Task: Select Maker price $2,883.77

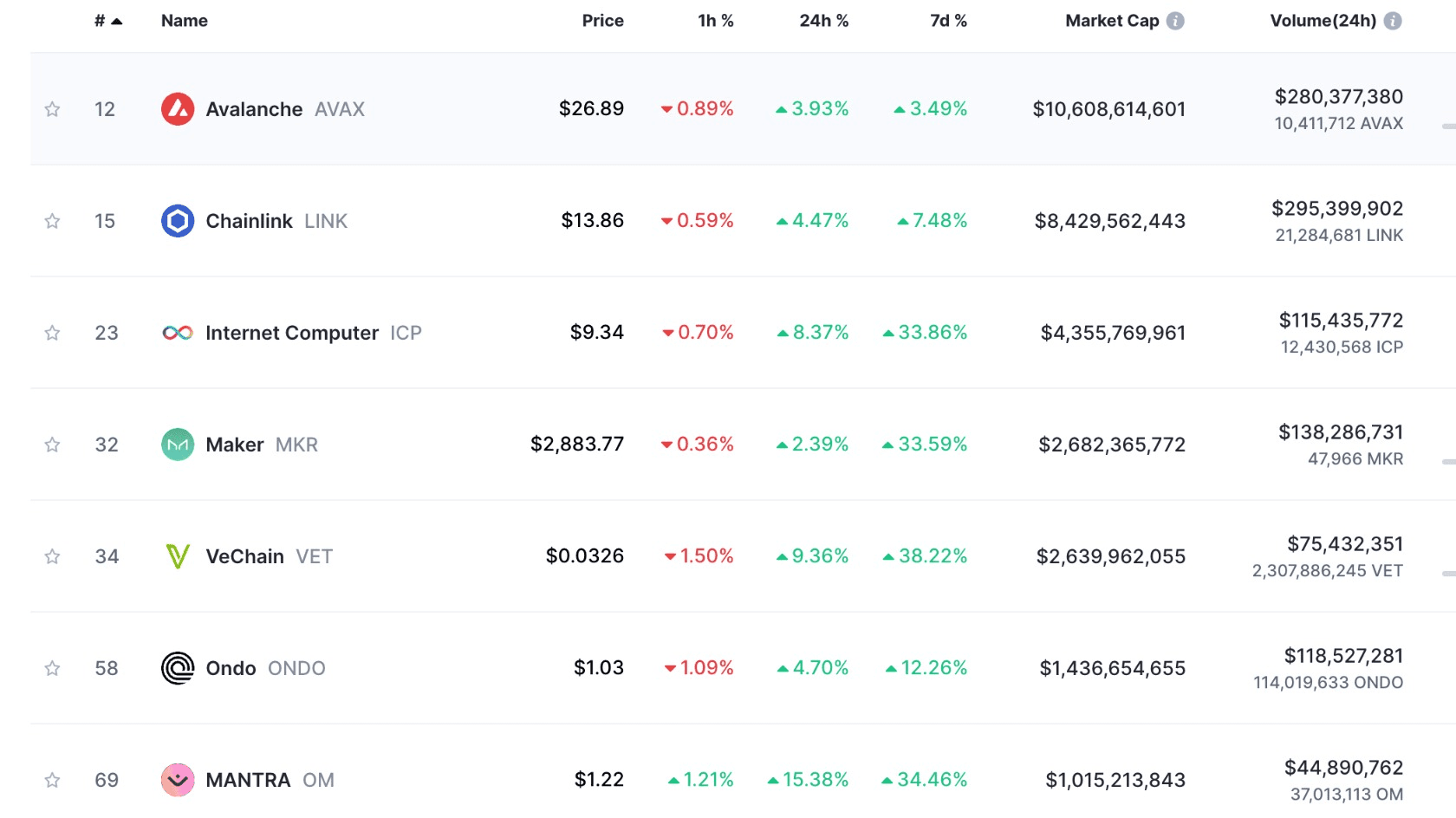Action: click(x=577, y=444)
